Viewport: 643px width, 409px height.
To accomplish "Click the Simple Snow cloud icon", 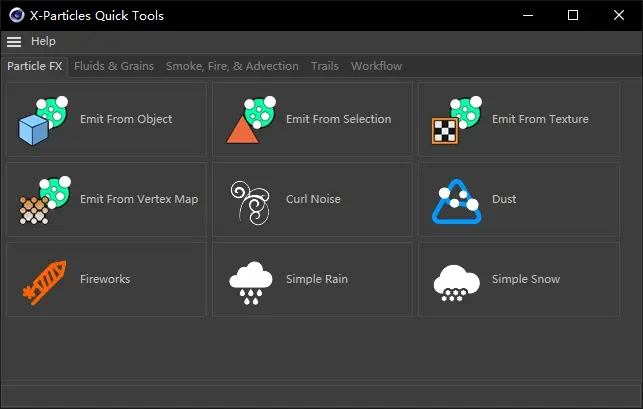I will click(x=455, y=280).
